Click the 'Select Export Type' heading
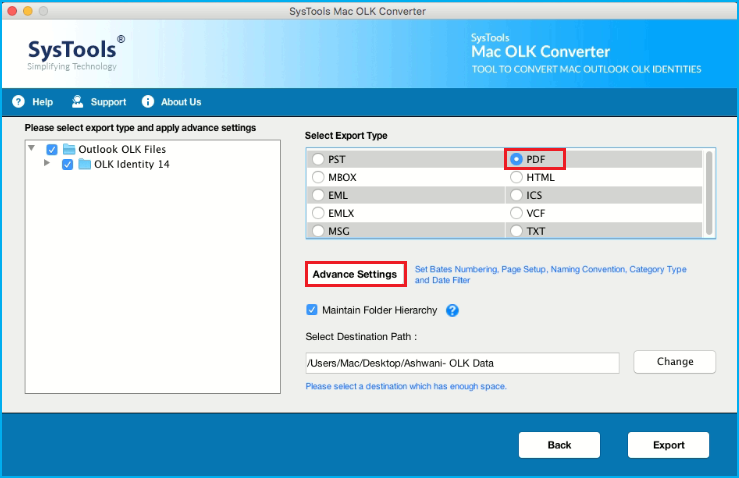This screenshot has height=478, width=739. coord(346,136)
